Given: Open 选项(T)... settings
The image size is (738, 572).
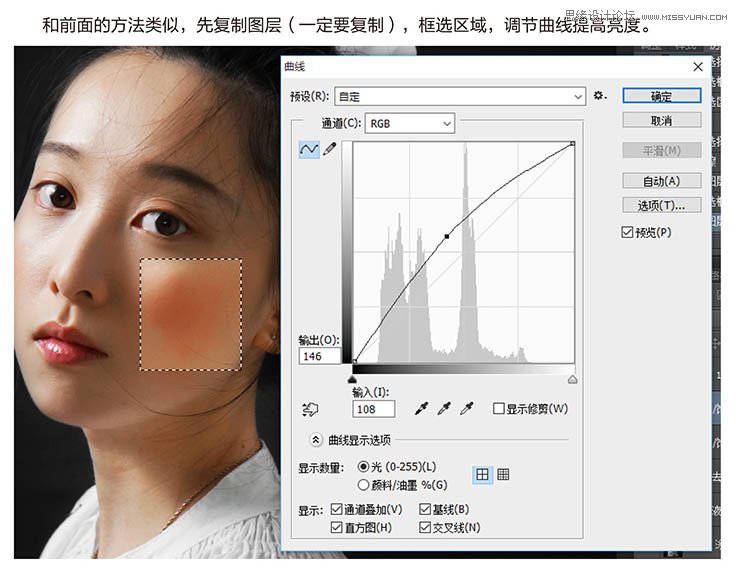Looking at the screenshot, I should (x=661, y=205).
